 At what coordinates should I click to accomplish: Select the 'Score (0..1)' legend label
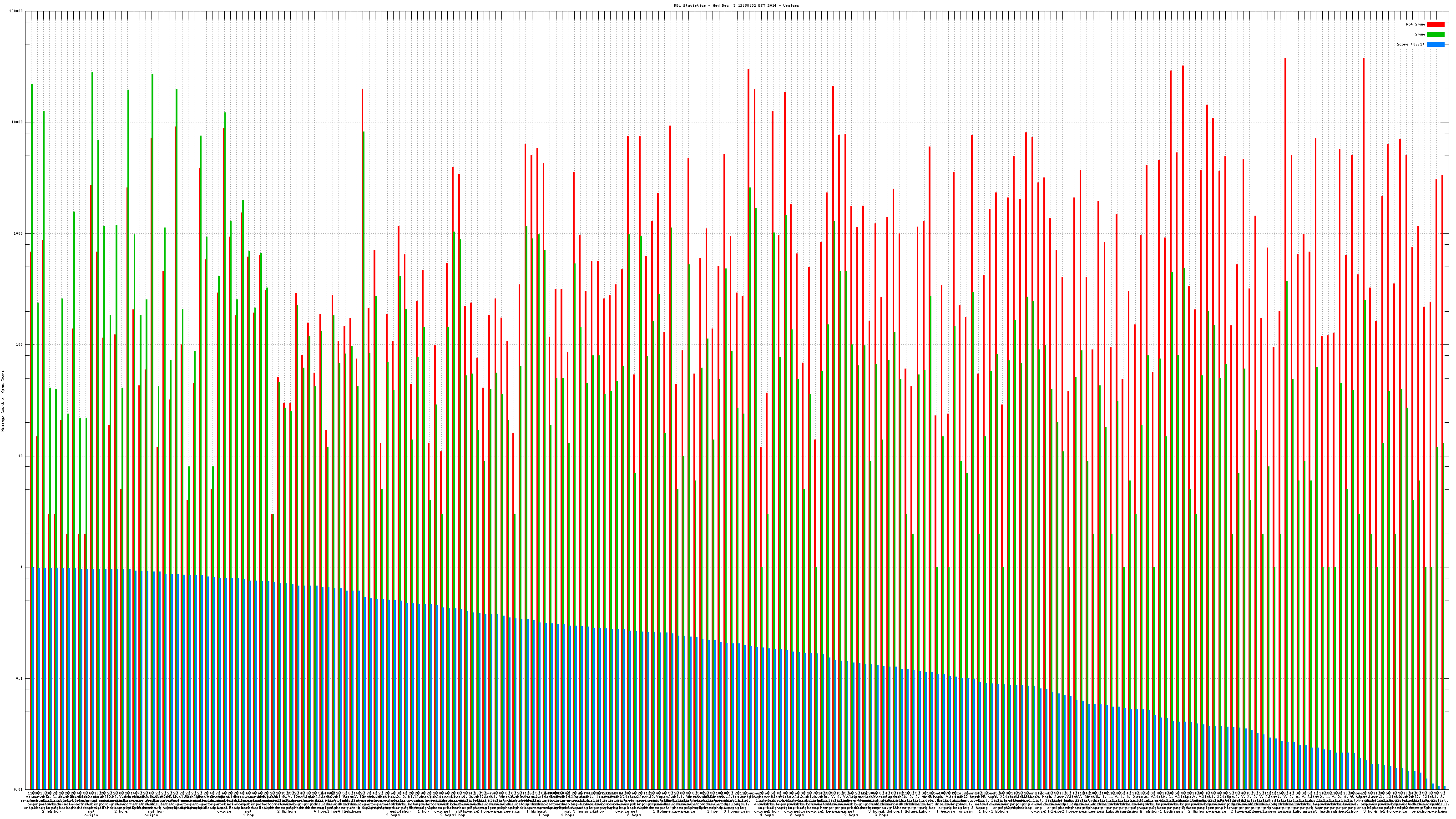(x=1410, y=44)
